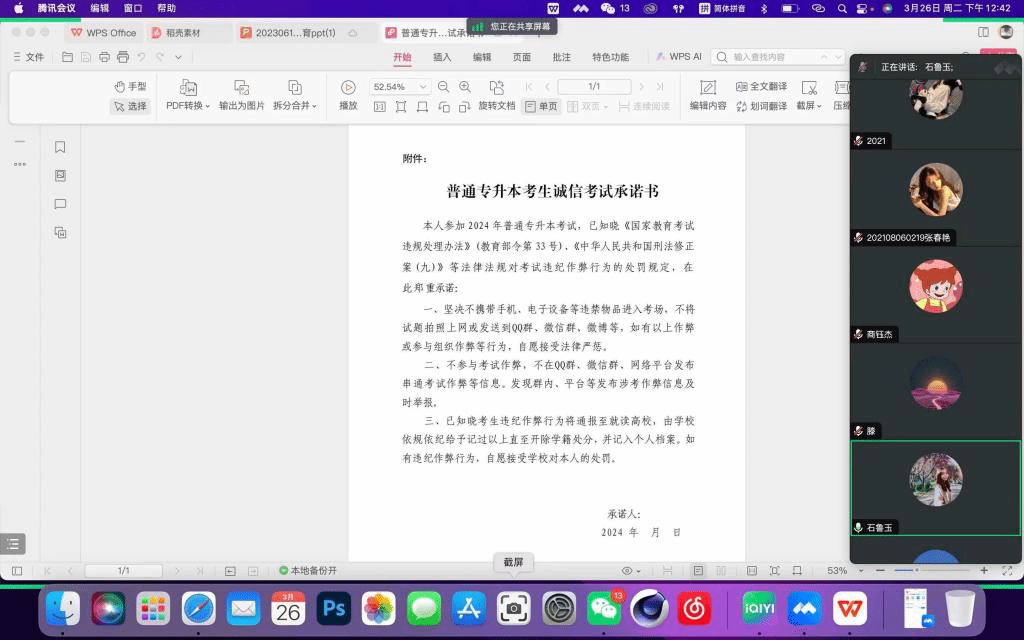1024x640 pixels.
Task: Click 输出为图片 export as image
Action: point(241,95)
